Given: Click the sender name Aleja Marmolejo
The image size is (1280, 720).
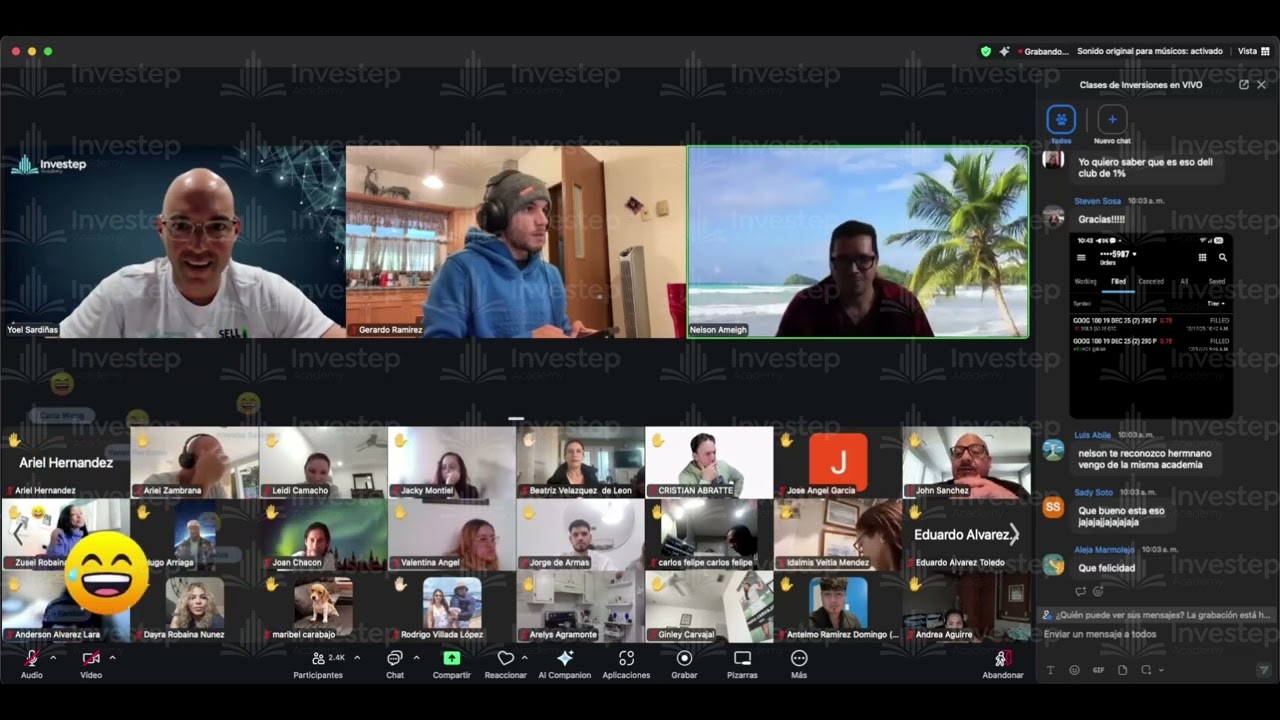Looking at the screenshot, I should pyautogui.click(x=1104, y=549).
